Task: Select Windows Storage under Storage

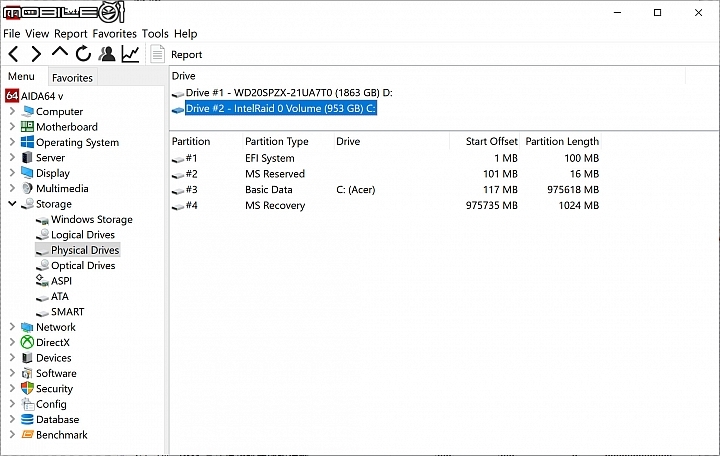Action: (x=91, y=220)
